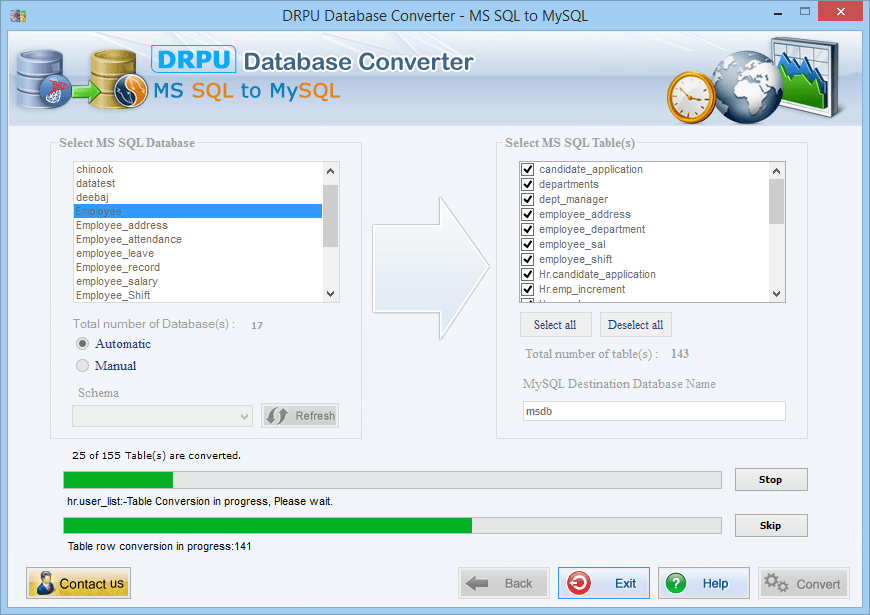870x615 pixels.
Task: Click the Refresh button label
Action: pos(315,416)
